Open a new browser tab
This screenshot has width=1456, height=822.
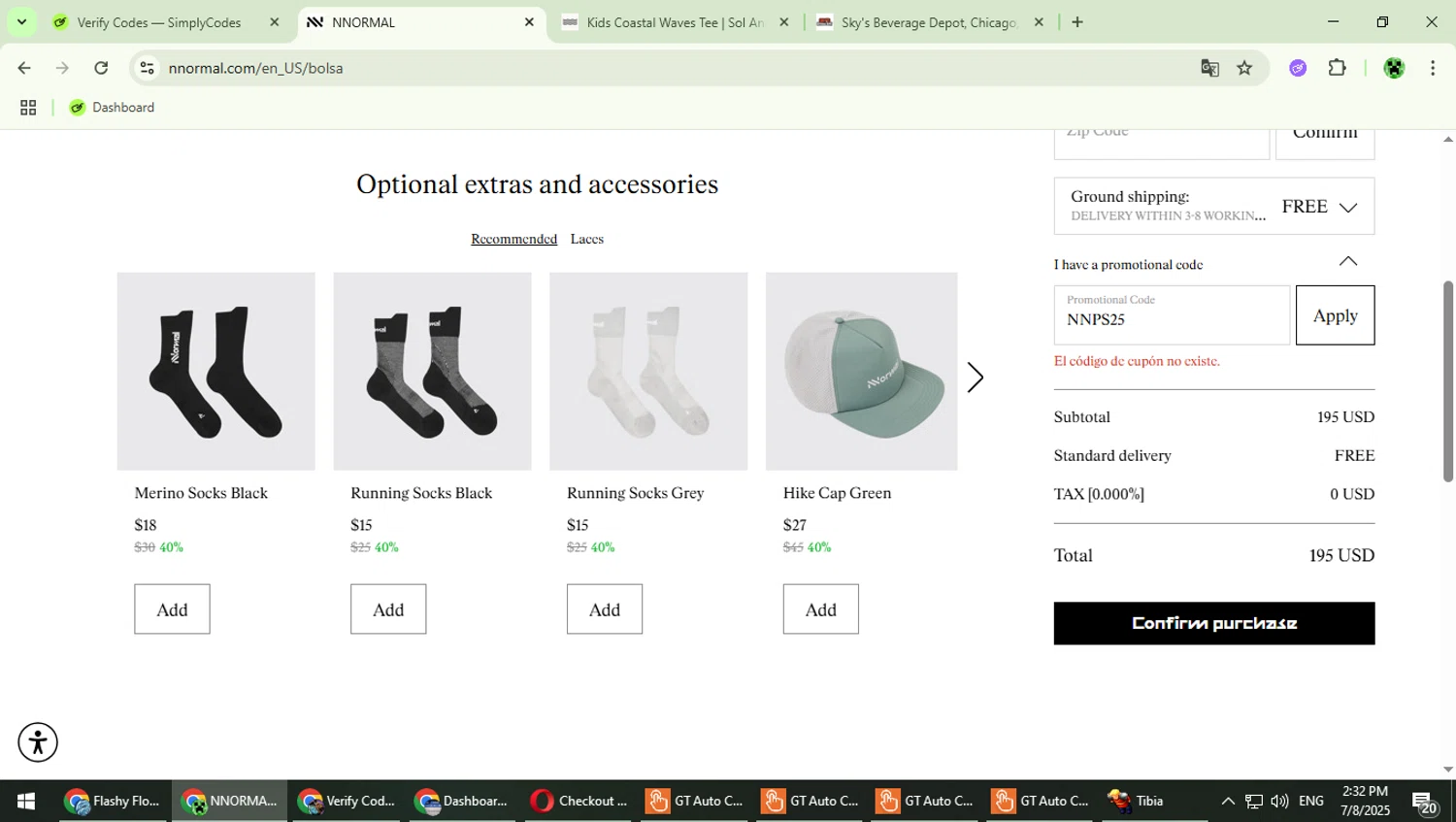(1077, 22)
